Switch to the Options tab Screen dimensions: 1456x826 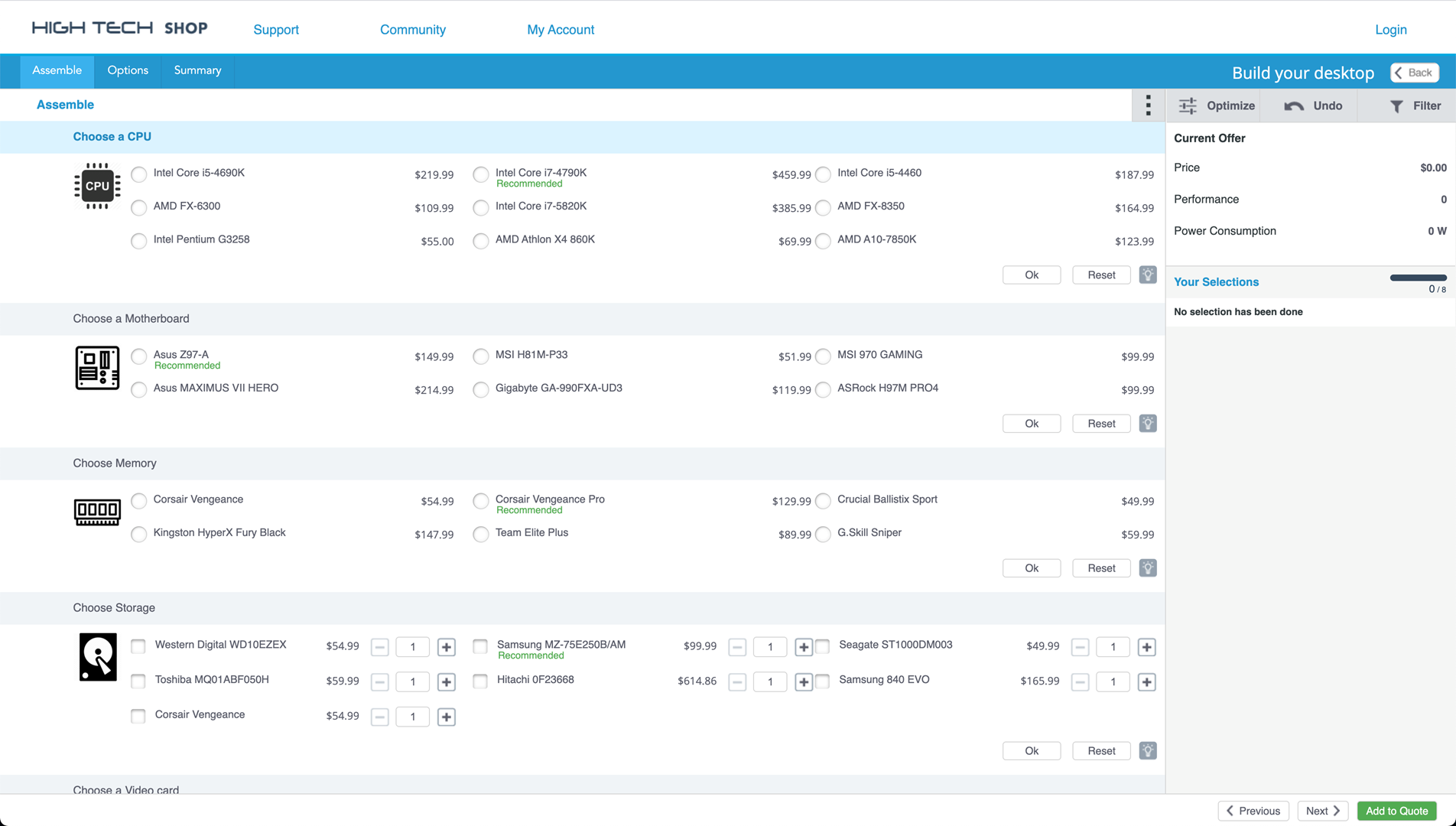point(128,70)
